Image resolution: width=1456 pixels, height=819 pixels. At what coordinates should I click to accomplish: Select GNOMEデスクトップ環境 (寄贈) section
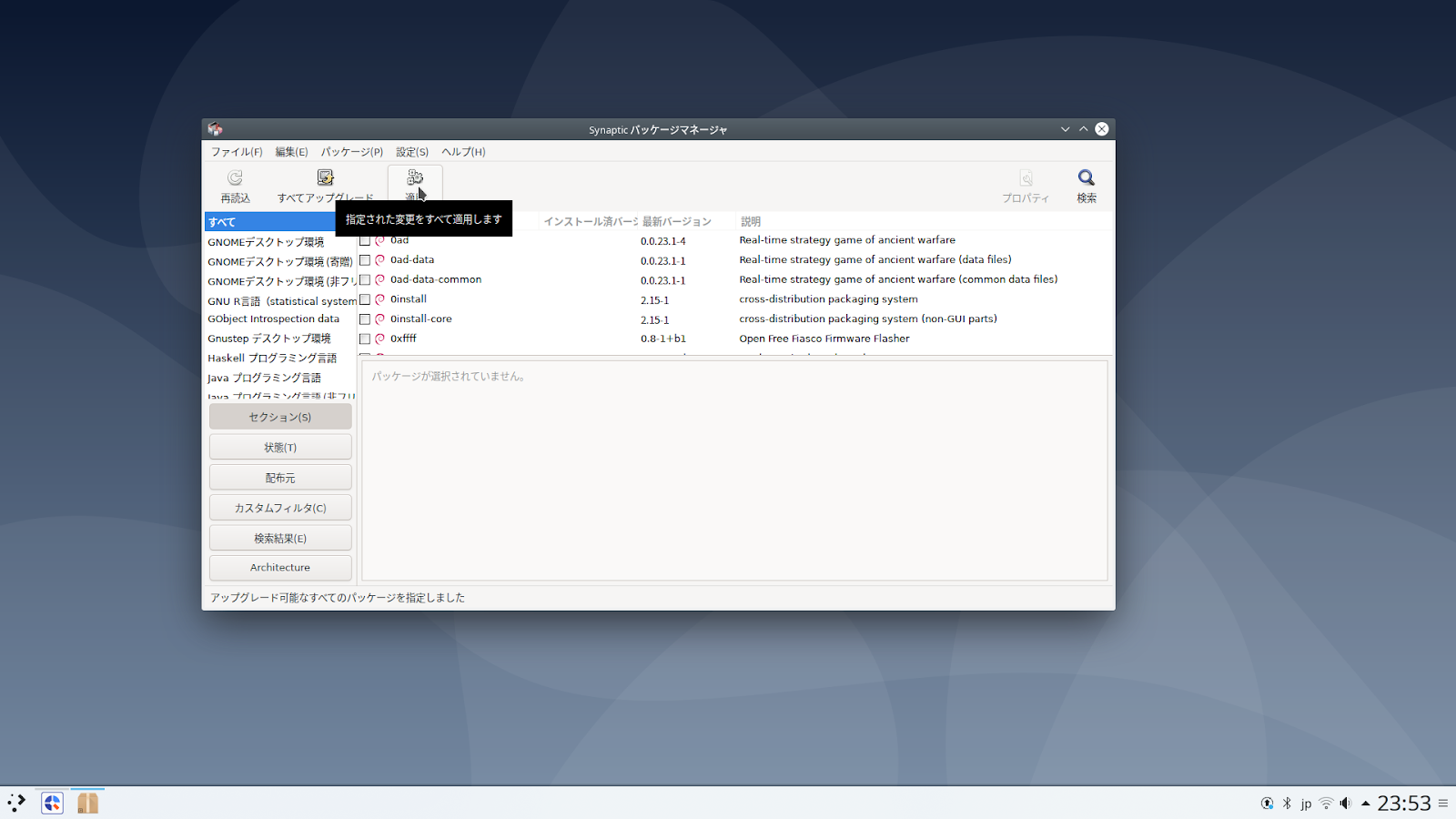pyautogui.click(x=280, y=262)
